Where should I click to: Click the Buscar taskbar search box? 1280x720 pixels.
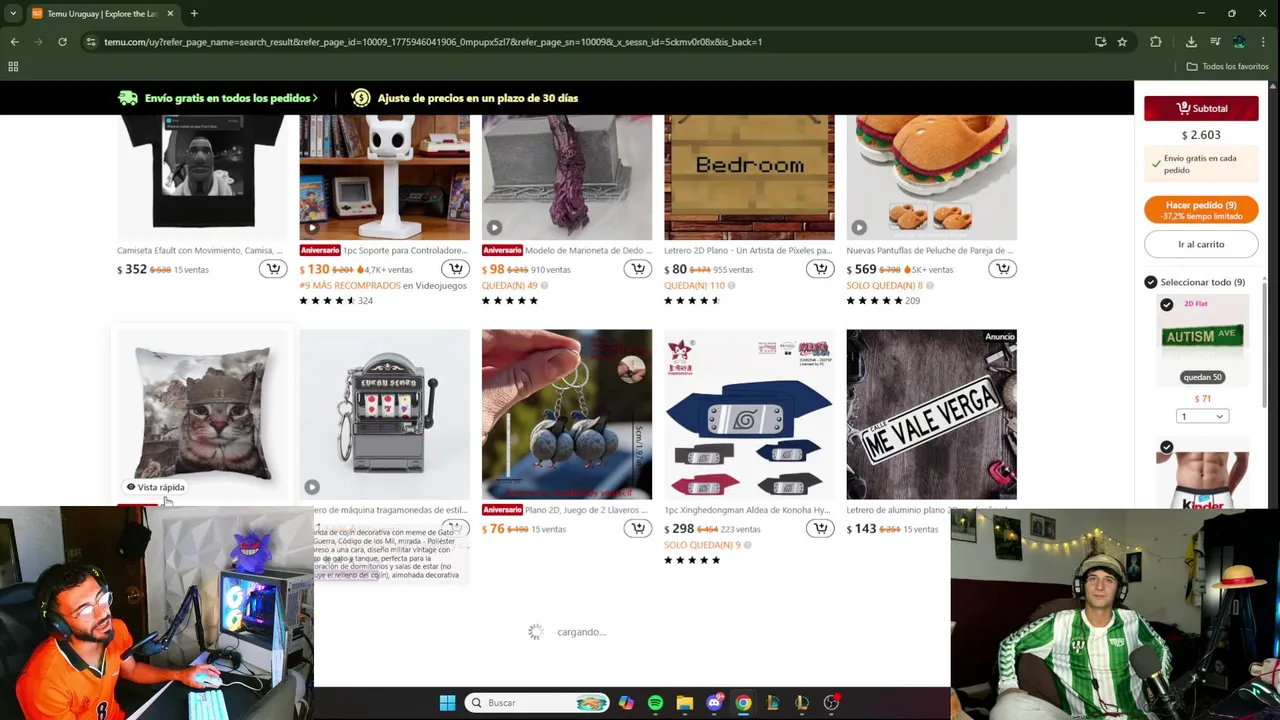(538, 703)
